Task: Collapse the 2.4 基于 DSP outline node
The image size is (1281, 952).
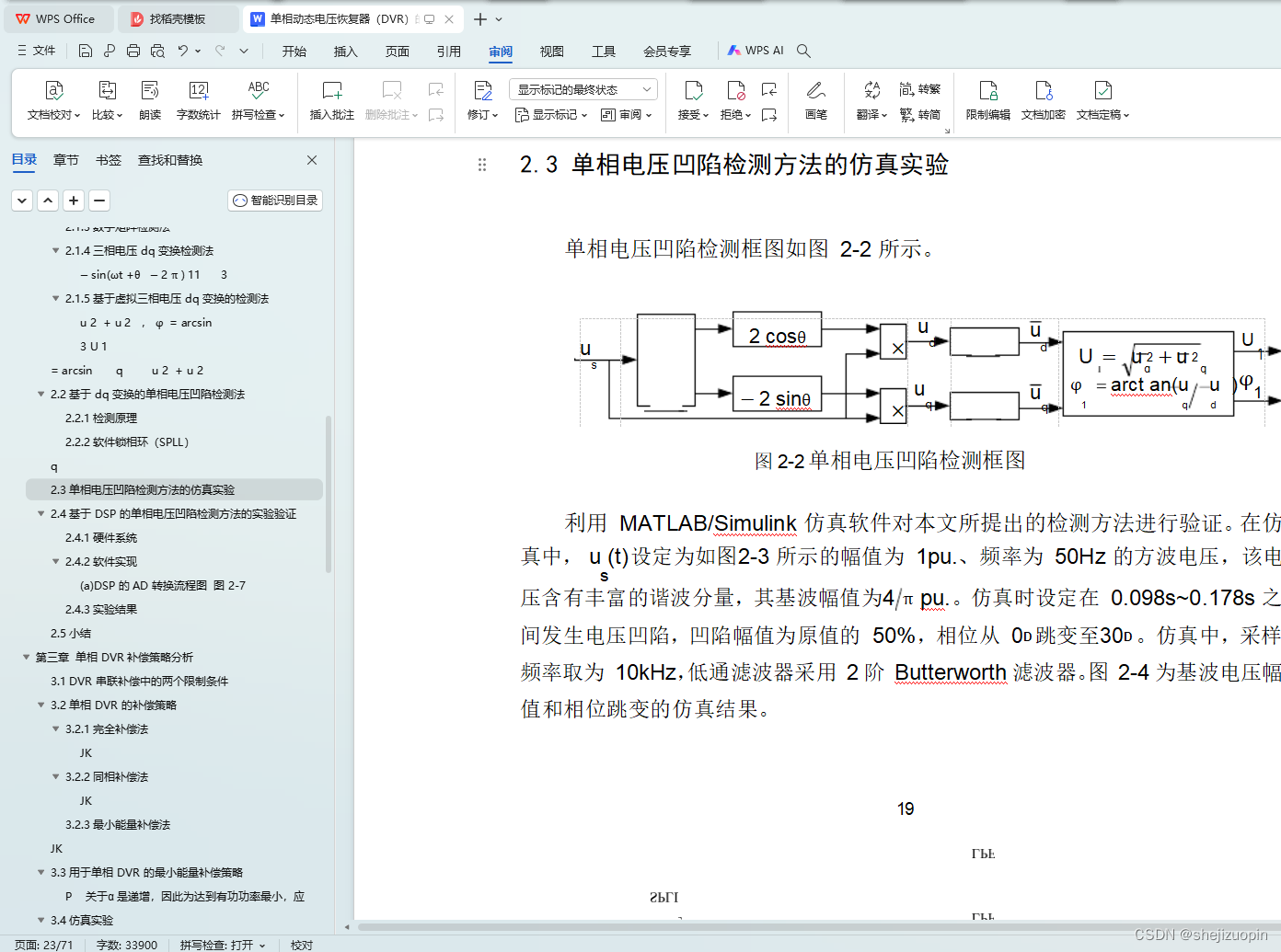Action: [40, 513]
